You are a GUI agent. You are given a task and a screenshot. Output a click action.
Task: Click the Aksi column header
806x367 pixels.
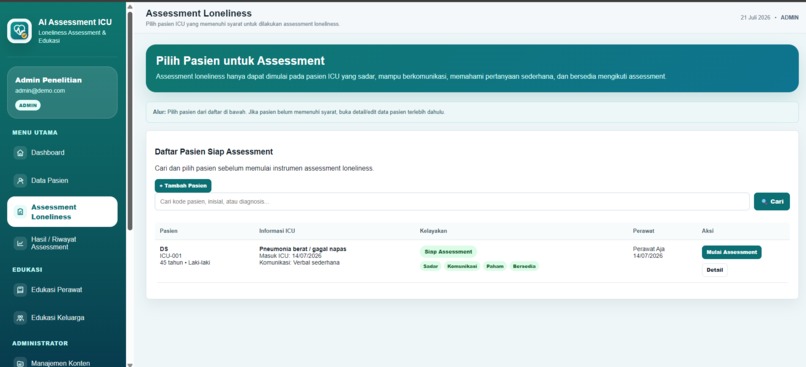[708, 231]
